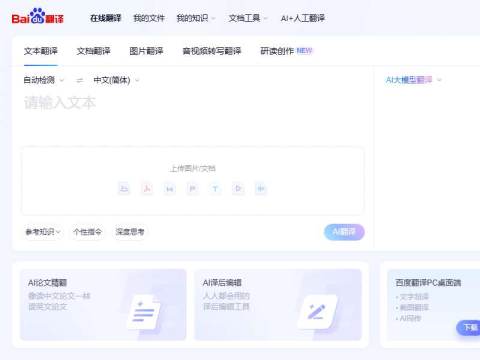Open the 参考知识 dropdown
The height and width of the screenshot is (360, 480).
(43, 232)
